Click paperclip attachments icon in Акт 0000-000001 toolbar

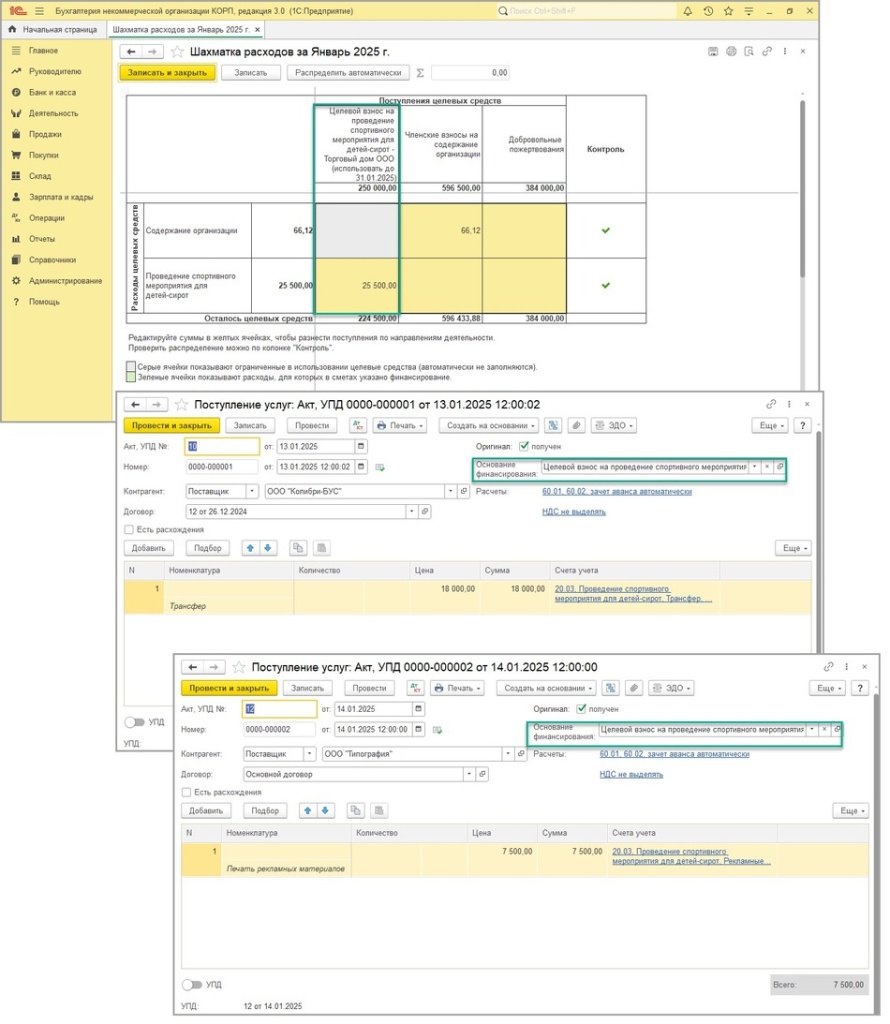575,425
